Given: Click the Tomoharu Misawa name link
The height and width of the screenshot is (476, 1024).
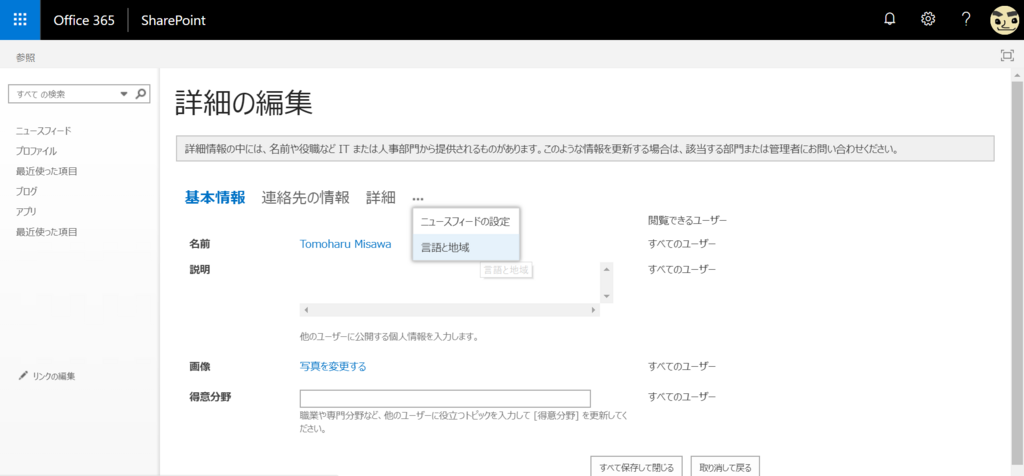Looking at the screenshot, I should tap(345, 244).
